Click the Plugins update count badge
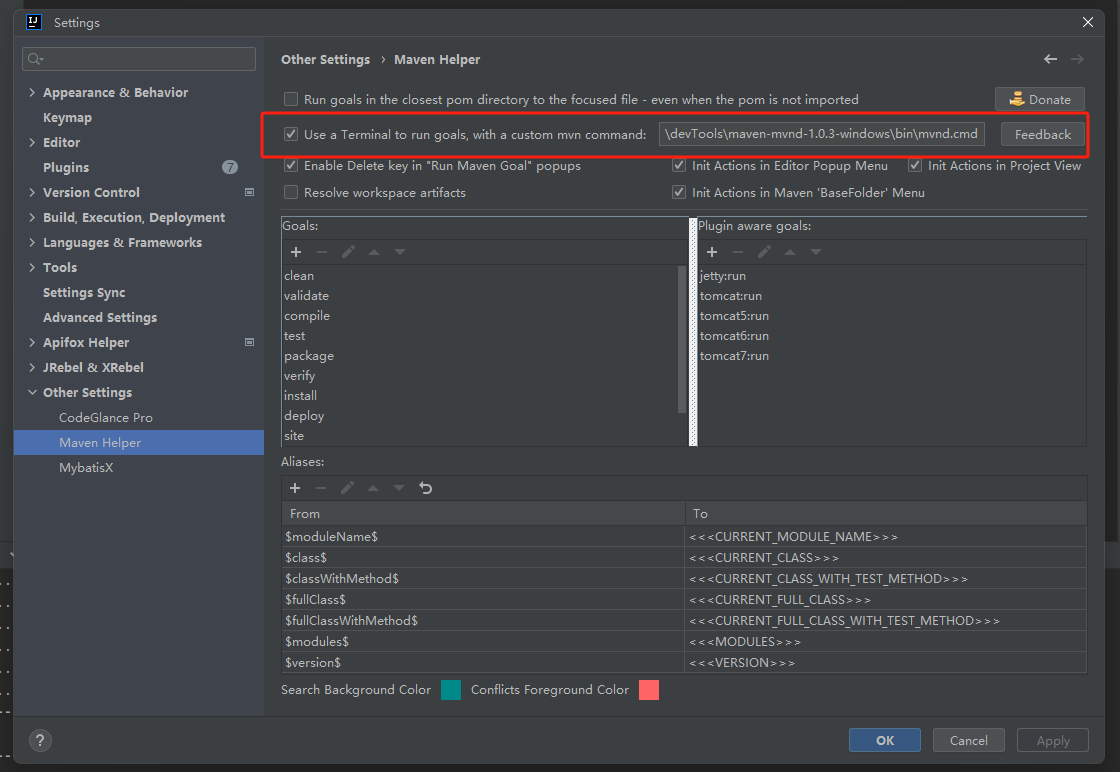This screenshot has height=772, width=1120. click(229, 167)
